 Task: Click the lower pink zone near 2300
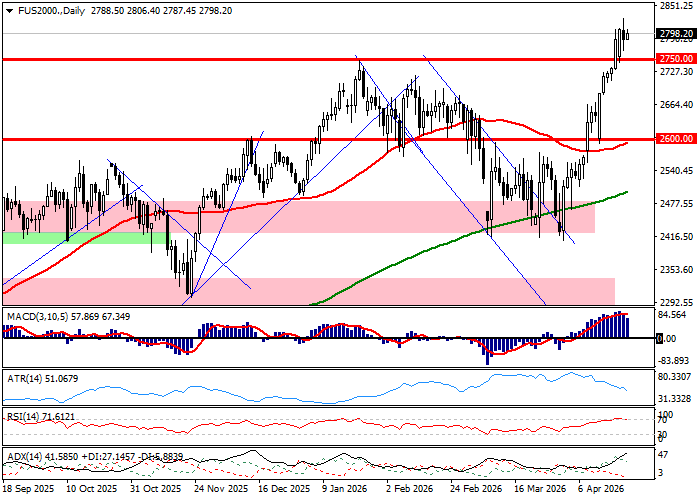point(400,291)
